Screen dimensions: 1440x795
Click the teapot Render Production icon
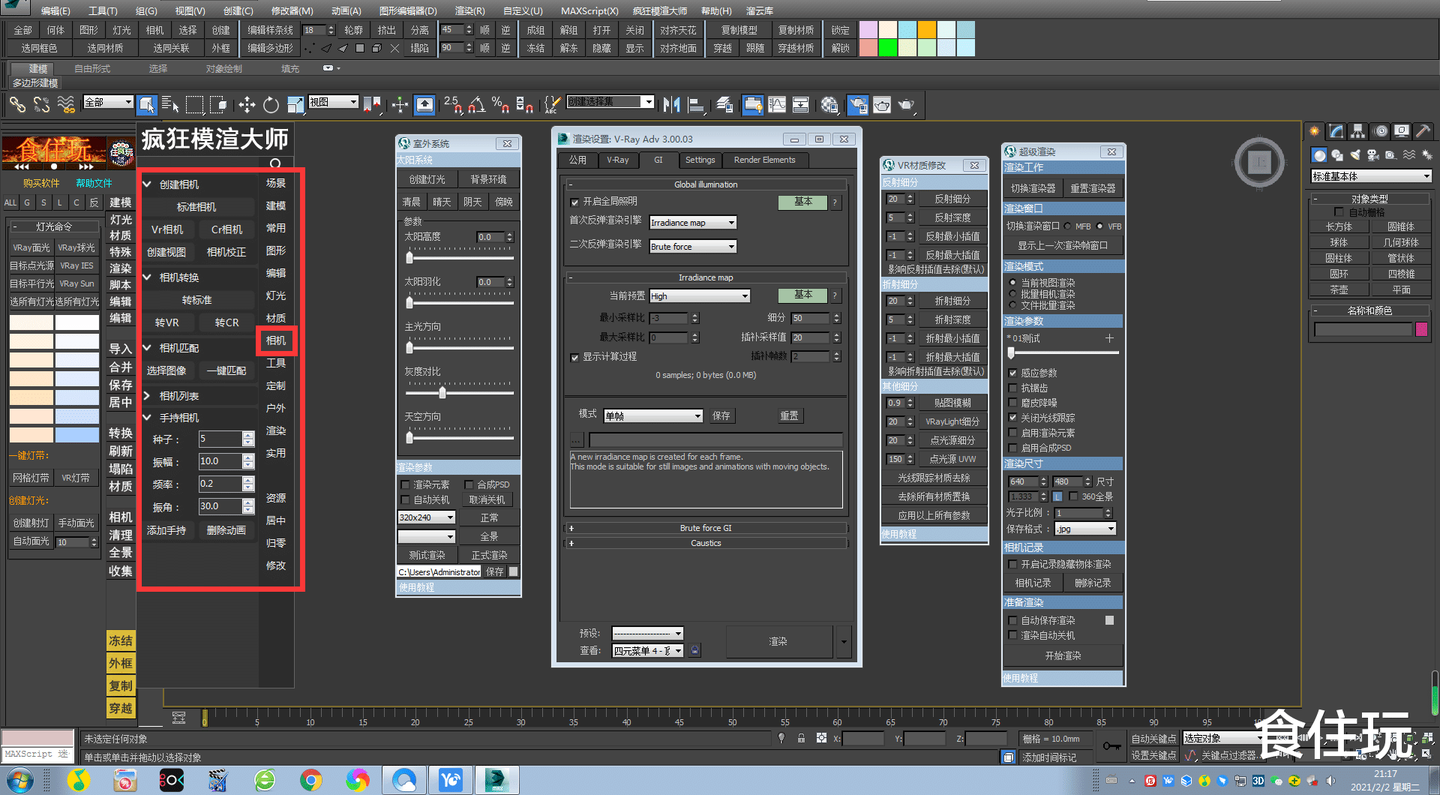[906, 104]
